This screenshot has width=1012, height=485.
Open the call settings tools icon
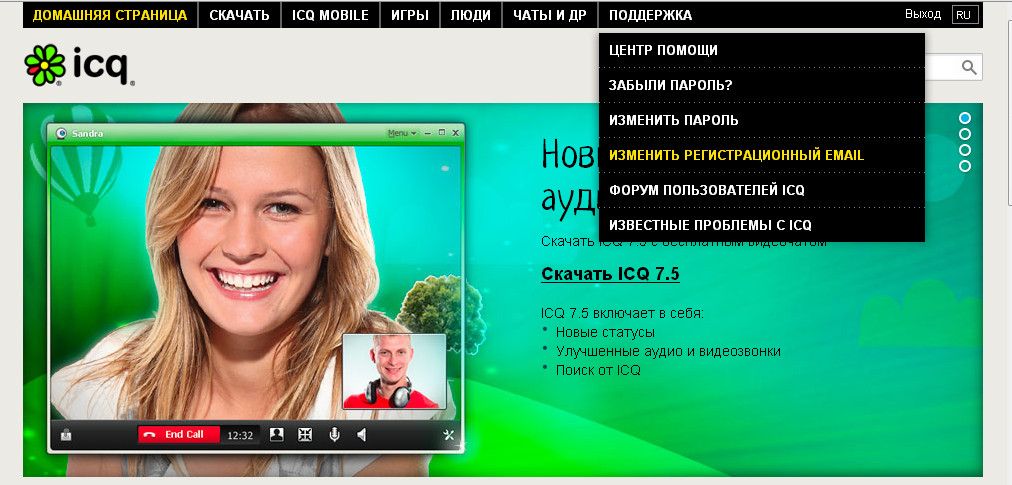pos(449,435)
